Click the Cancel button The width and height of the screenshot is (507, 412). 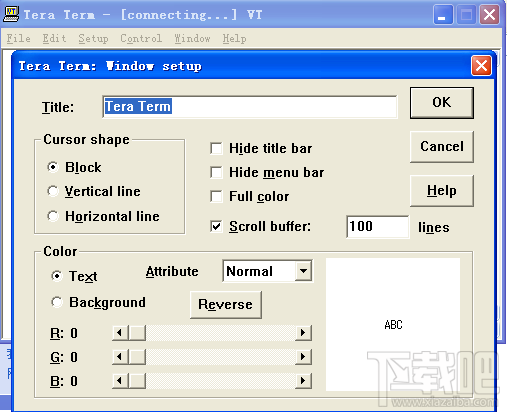point(442,147)
